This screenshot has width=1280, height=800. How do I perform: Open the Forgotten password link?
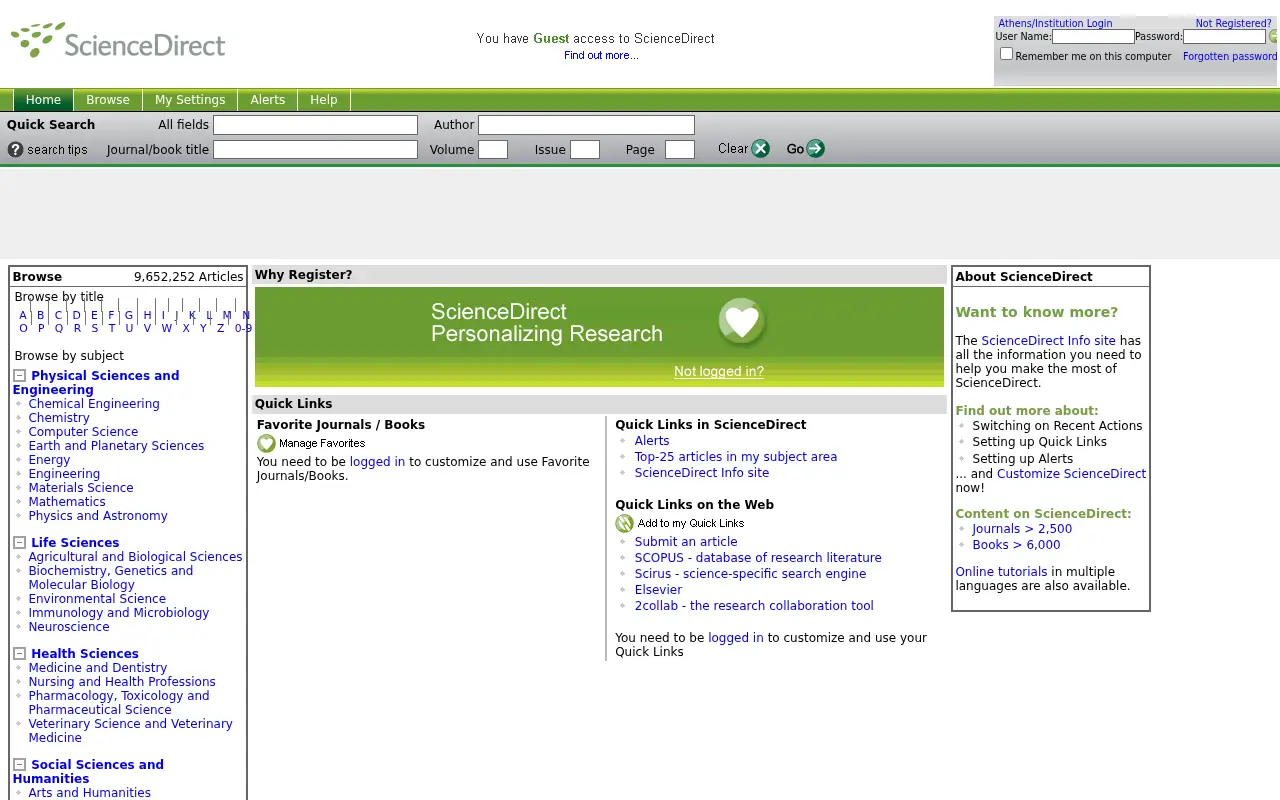(1230, 56)
